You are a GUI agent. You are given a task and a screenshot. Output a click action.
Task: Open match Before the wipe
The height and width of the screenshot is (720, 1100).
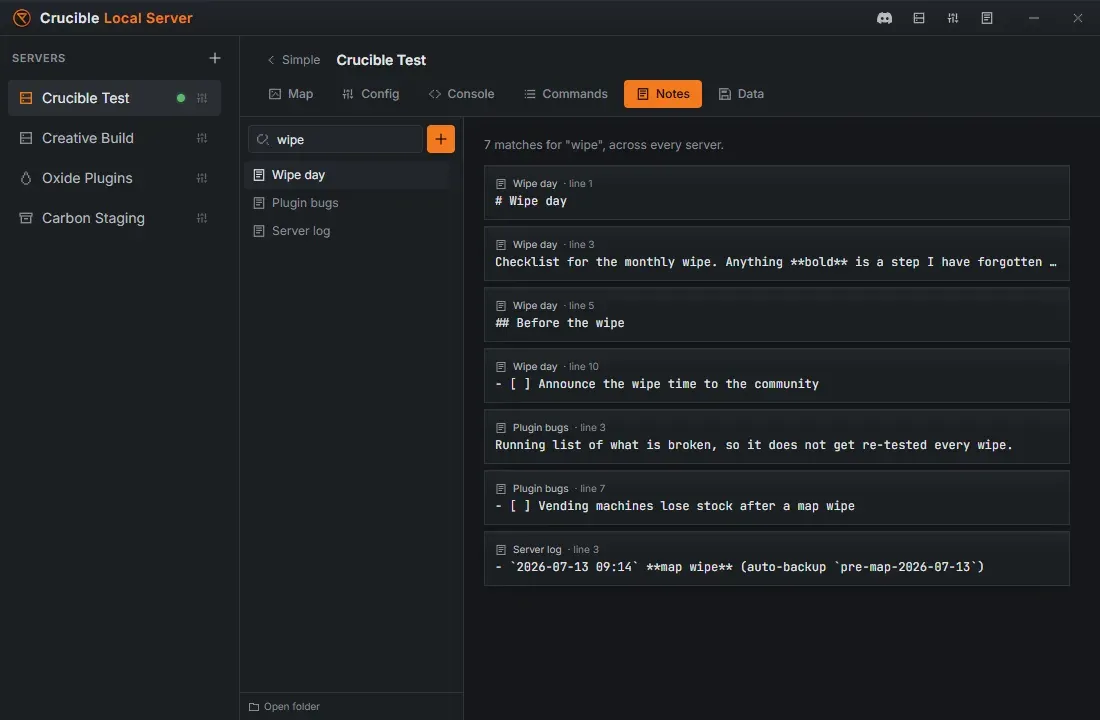[777, 315]
